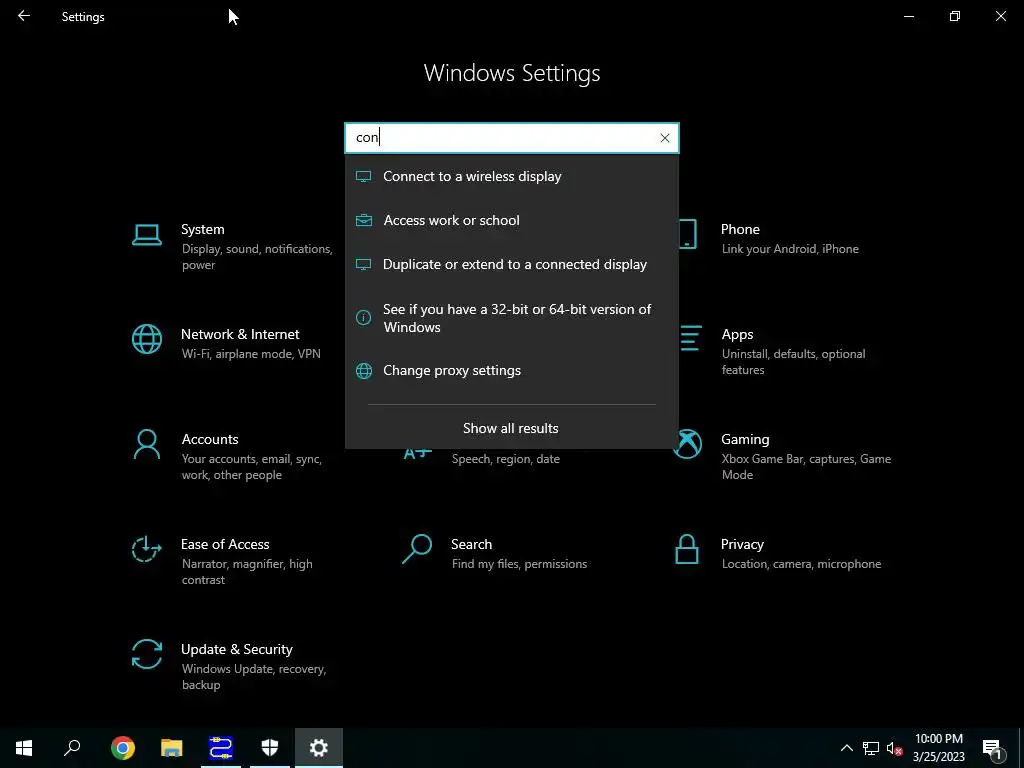The height and width of the screenshot is (768, 1024).
Task: Select Access work or school result
Action: click(512, 220)
